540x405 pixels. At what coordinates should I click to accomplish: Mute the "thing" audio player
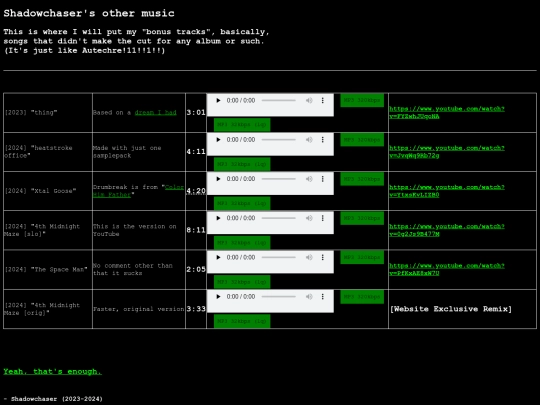tap(309, 101)
